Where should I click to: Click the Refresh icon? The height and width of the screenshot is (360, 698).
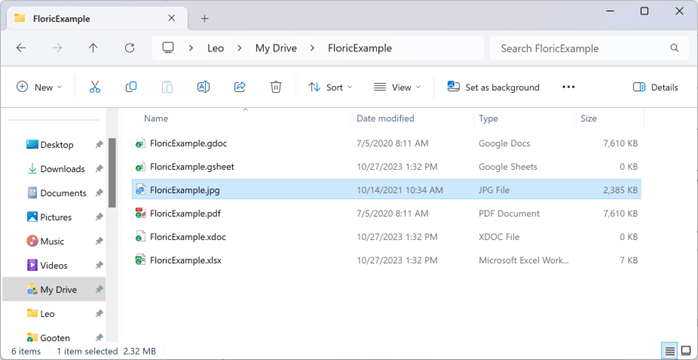tap(130, 48)
